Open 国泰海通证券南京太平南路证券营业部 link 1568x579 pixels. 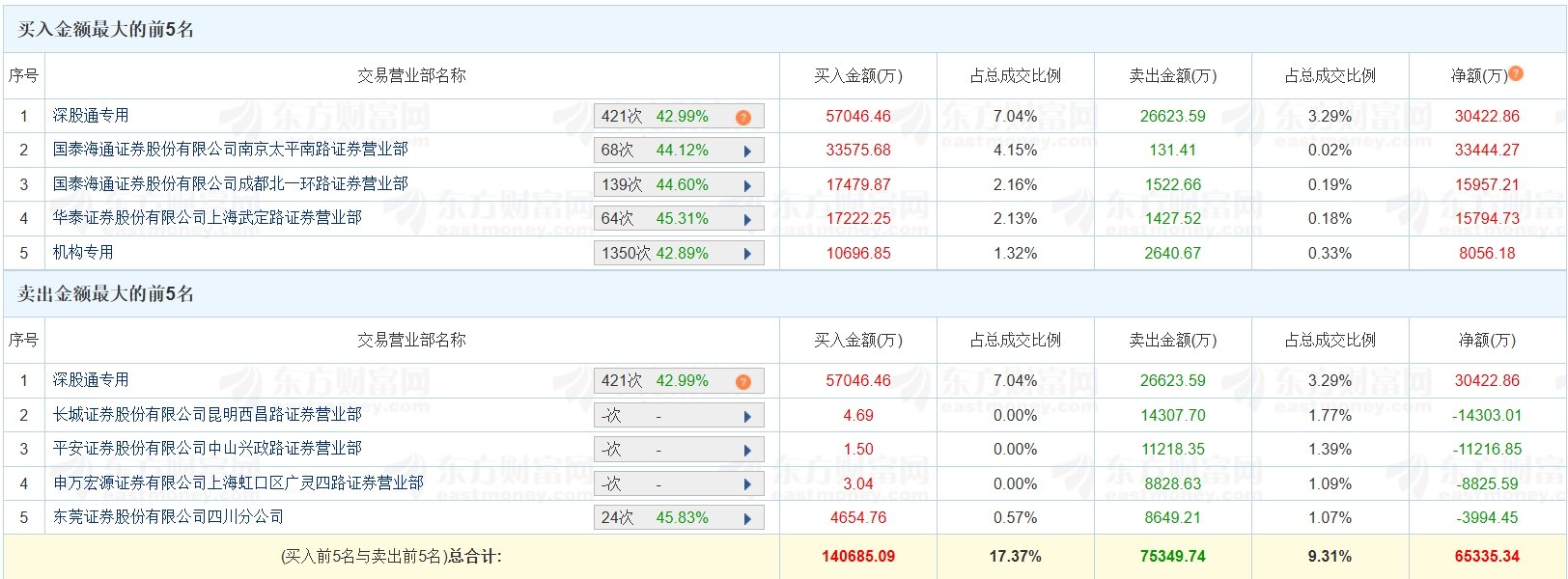(x=231, y=150)
